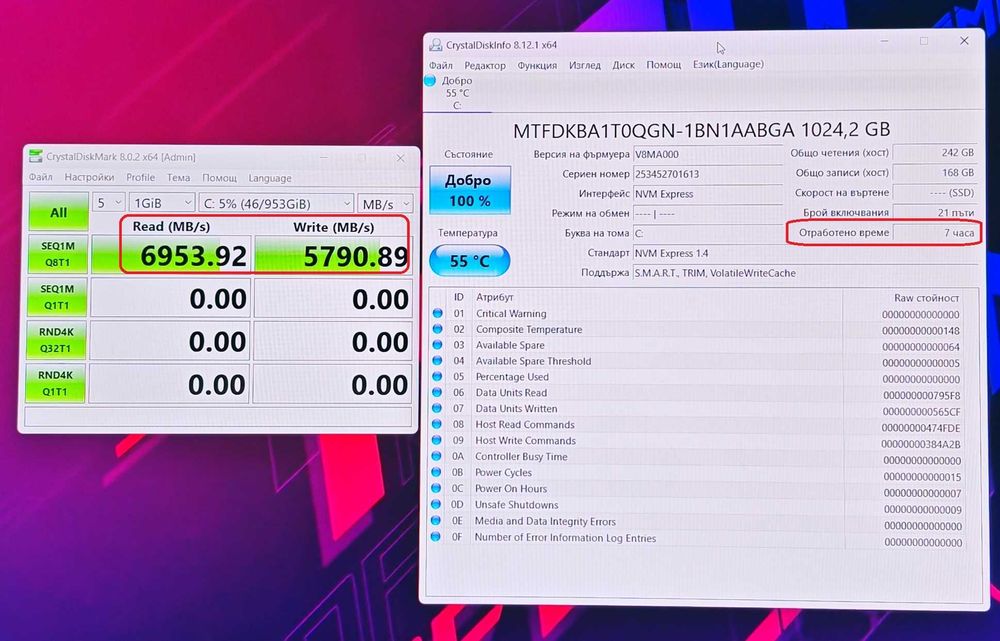Open Файл menu in CrystalDiskMark
This screenshot has height=641, width=1000.
[x=40, y=177]
